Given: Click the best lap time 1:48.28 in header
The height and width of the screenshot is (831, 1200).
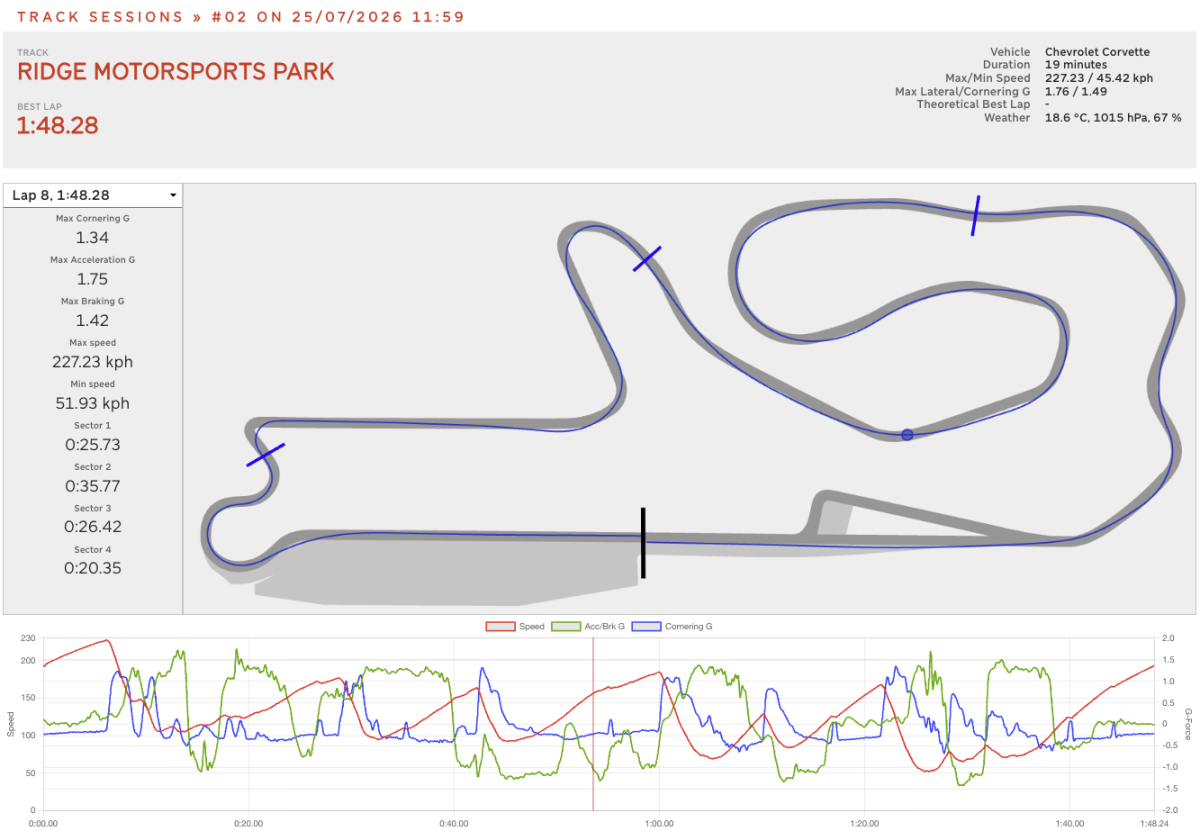Looking at the screenshot, I should pyautogui.click(x=57, y=125).
